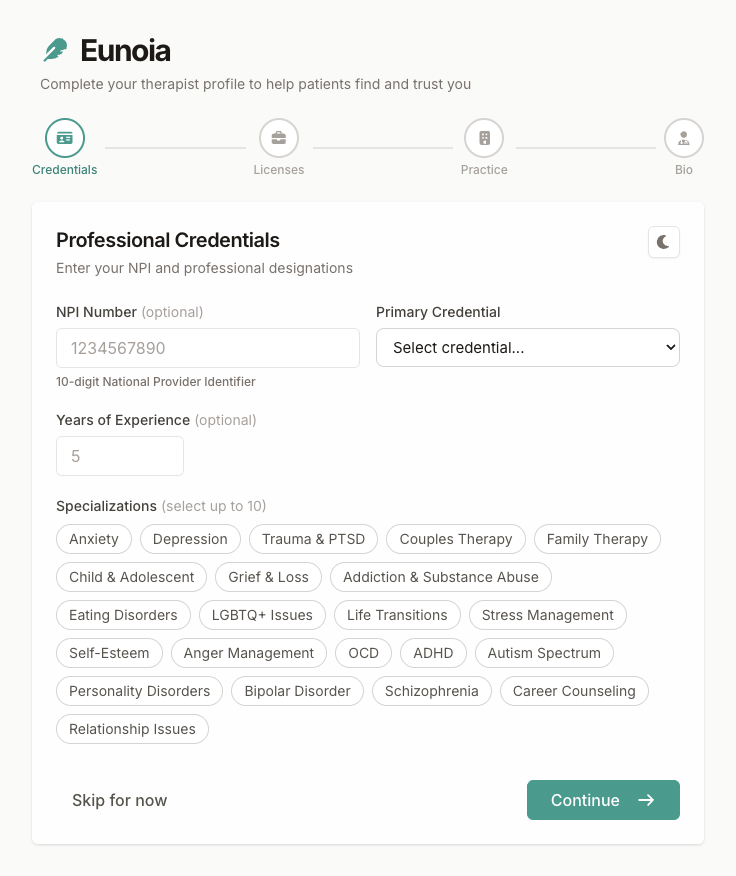Open the Bio step person icon
This screenshot has height=876, width=736.
683,138
